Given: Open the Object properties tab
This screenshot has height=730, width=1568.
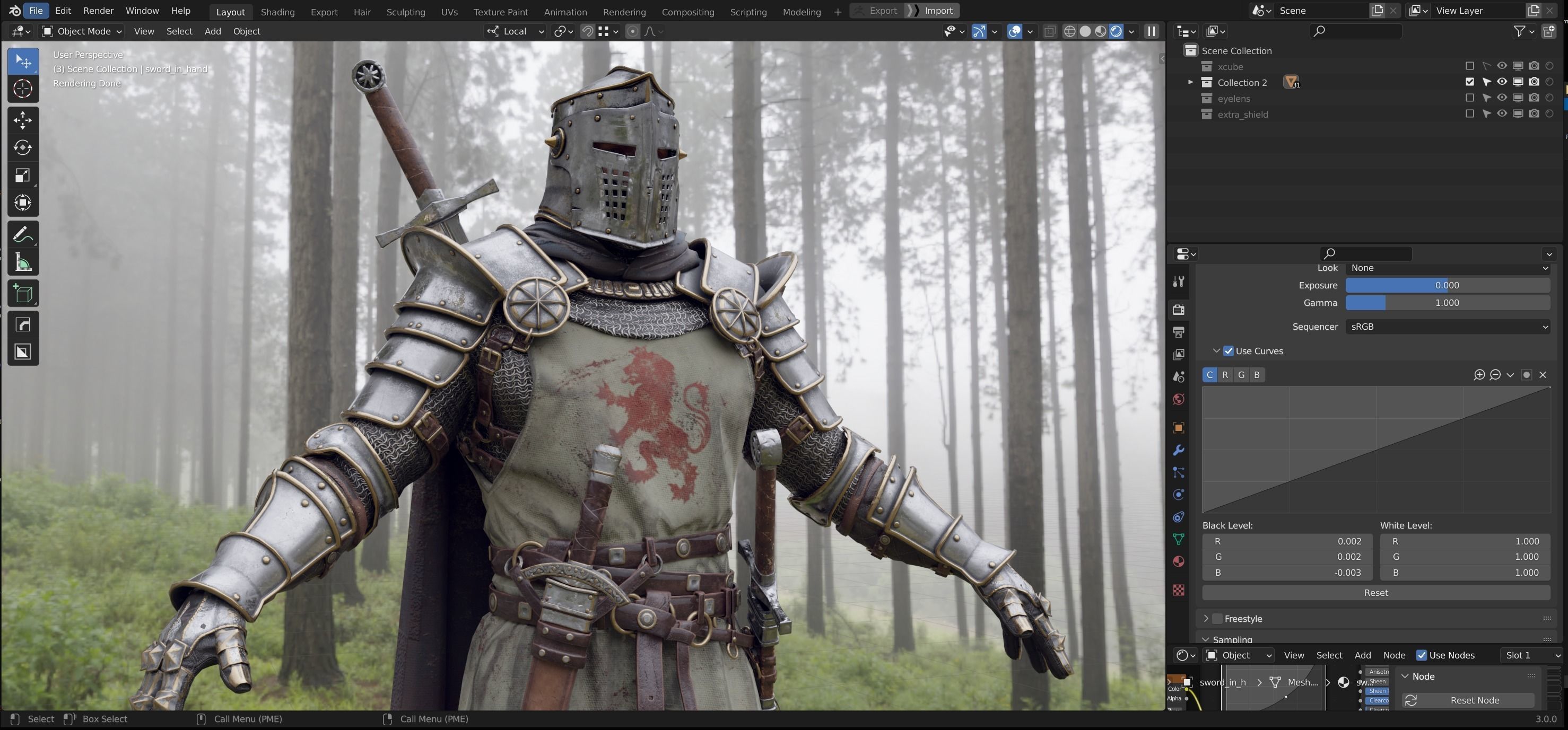Looking at the screenshot, I should [1179, 428].
